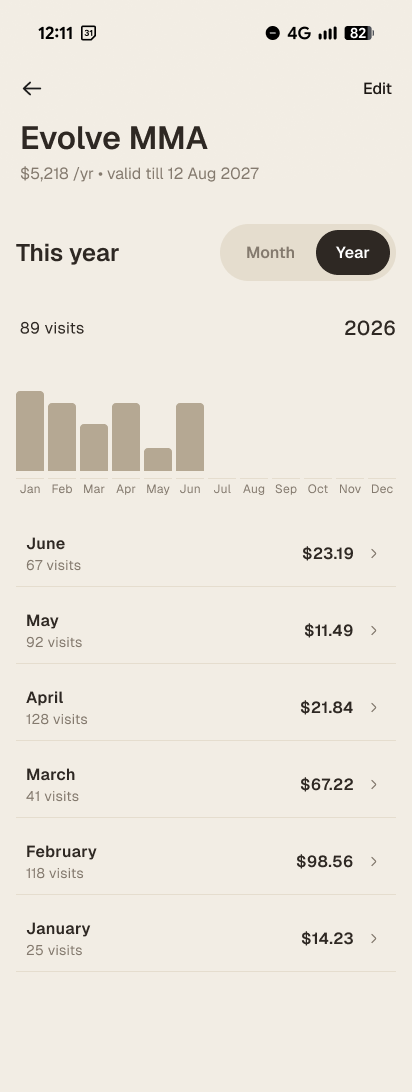
Task: Expand April row chevron
Action: 374,708
